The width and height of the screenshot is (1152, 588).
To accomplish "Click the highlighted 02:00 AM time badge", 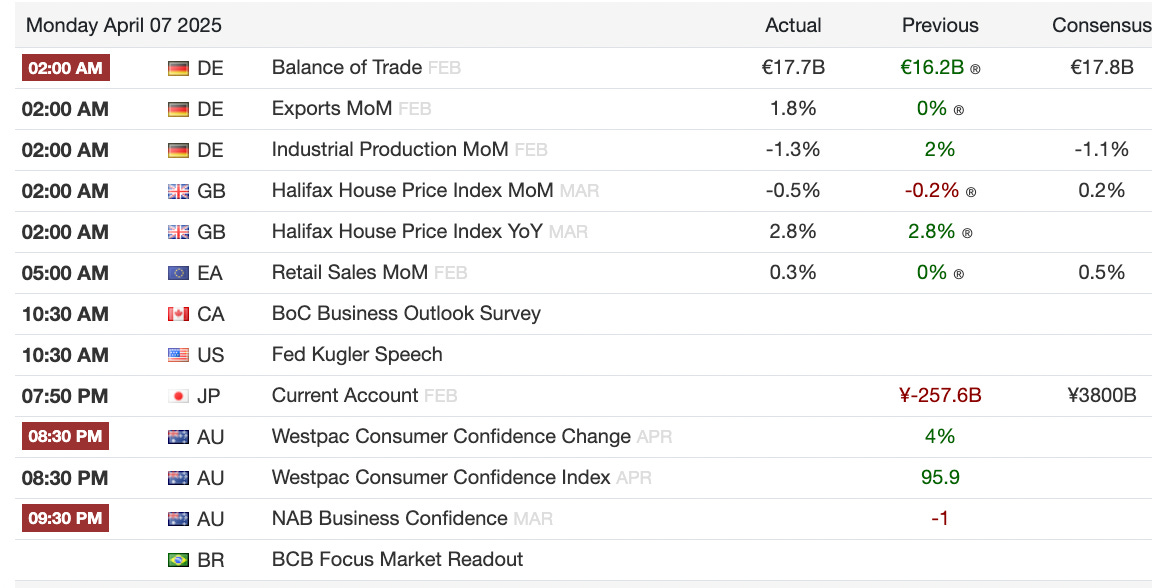I will click(x=66, y=68).
